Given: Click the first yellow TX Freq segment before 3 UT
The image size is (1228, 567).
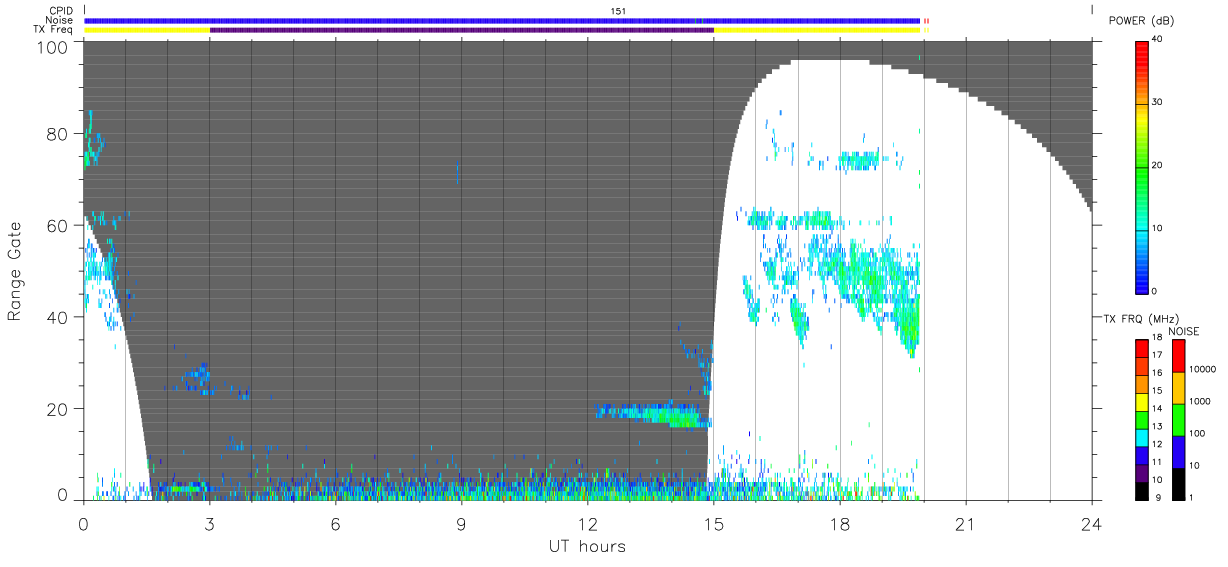Looking at the screenshot, I should click(147, 30).
